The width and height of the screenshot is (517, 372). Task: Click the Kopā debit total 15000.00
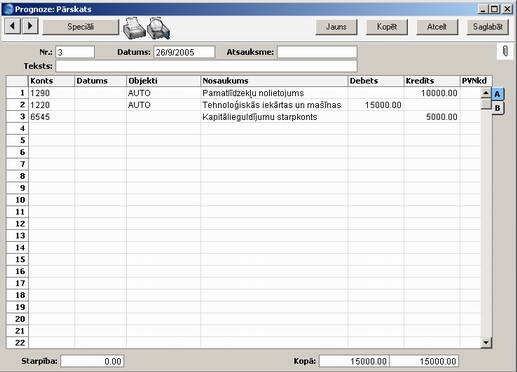coord(354,361)
